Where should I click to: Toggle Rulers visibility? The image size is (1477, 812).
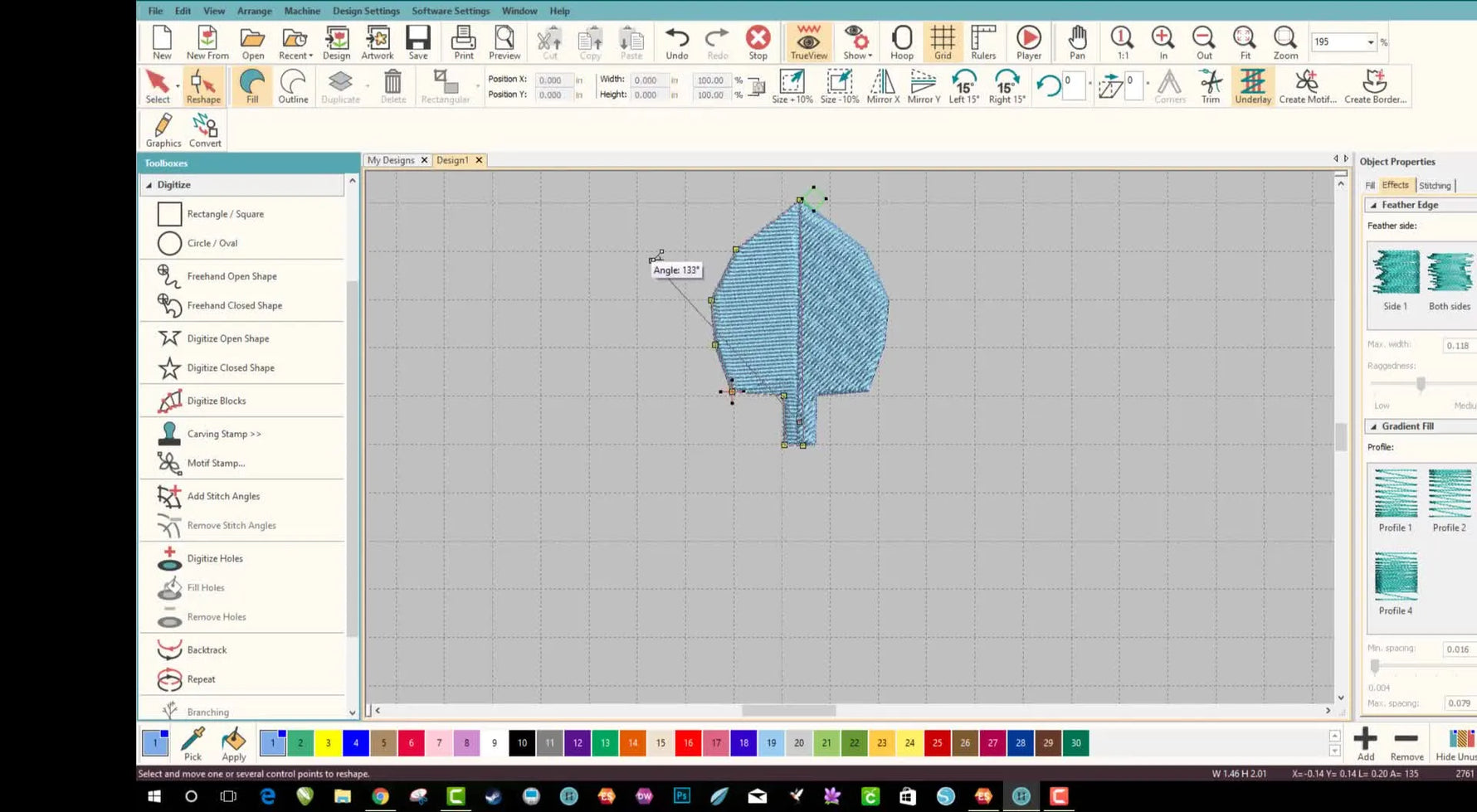click(983, 42)
